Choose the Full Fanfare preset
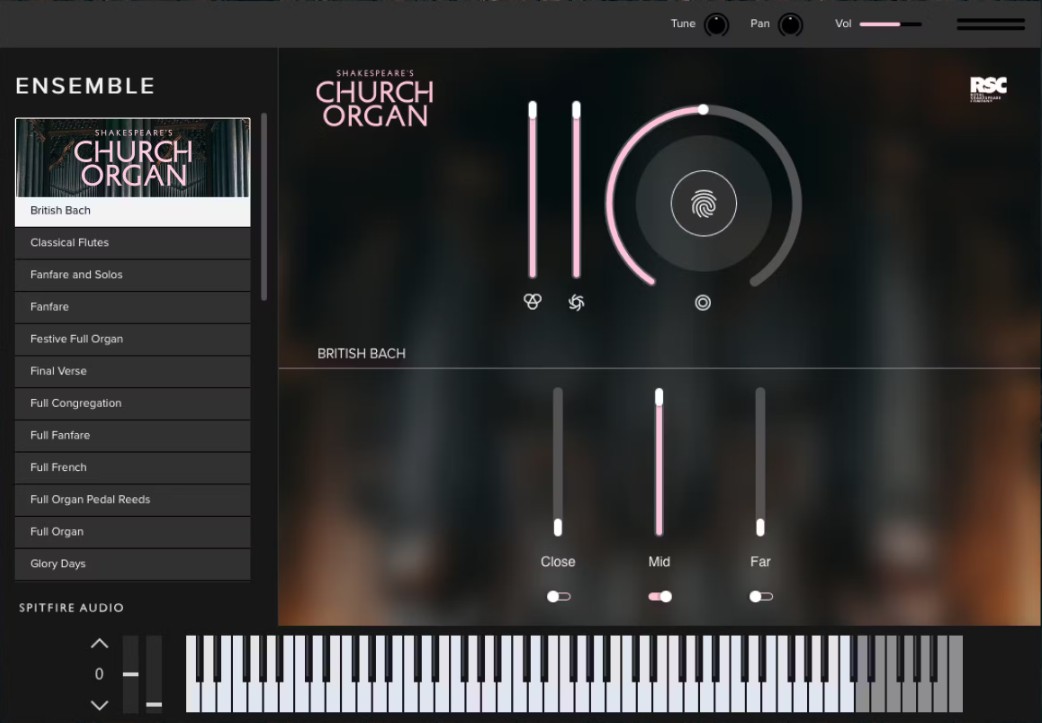 pyautogui.click(x=133, y=435)
